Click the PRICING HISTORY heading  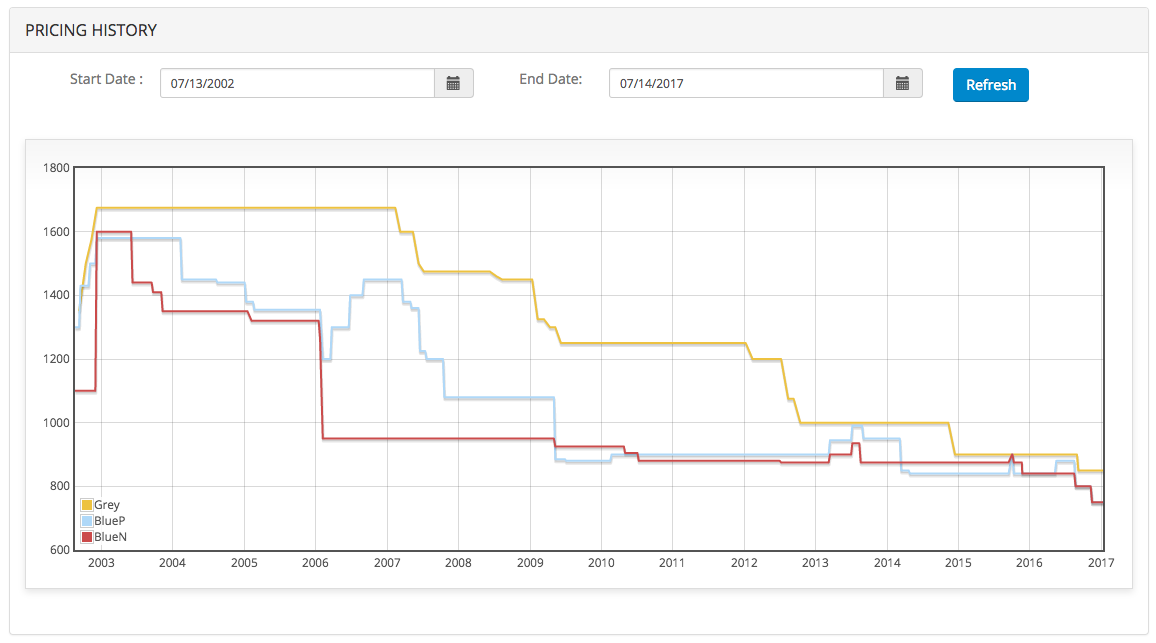(x=91, y=30)
